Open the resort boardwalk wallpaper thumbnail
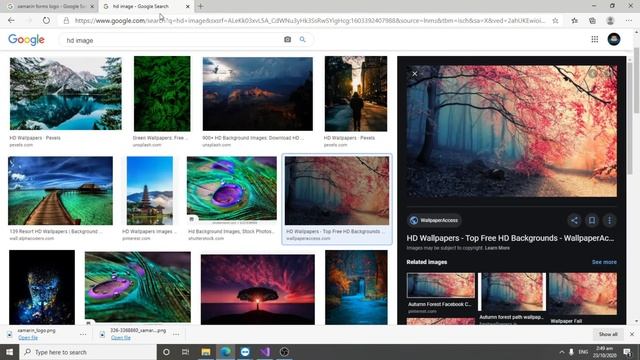This screenshot has height=360, width=640. point(60,191)
